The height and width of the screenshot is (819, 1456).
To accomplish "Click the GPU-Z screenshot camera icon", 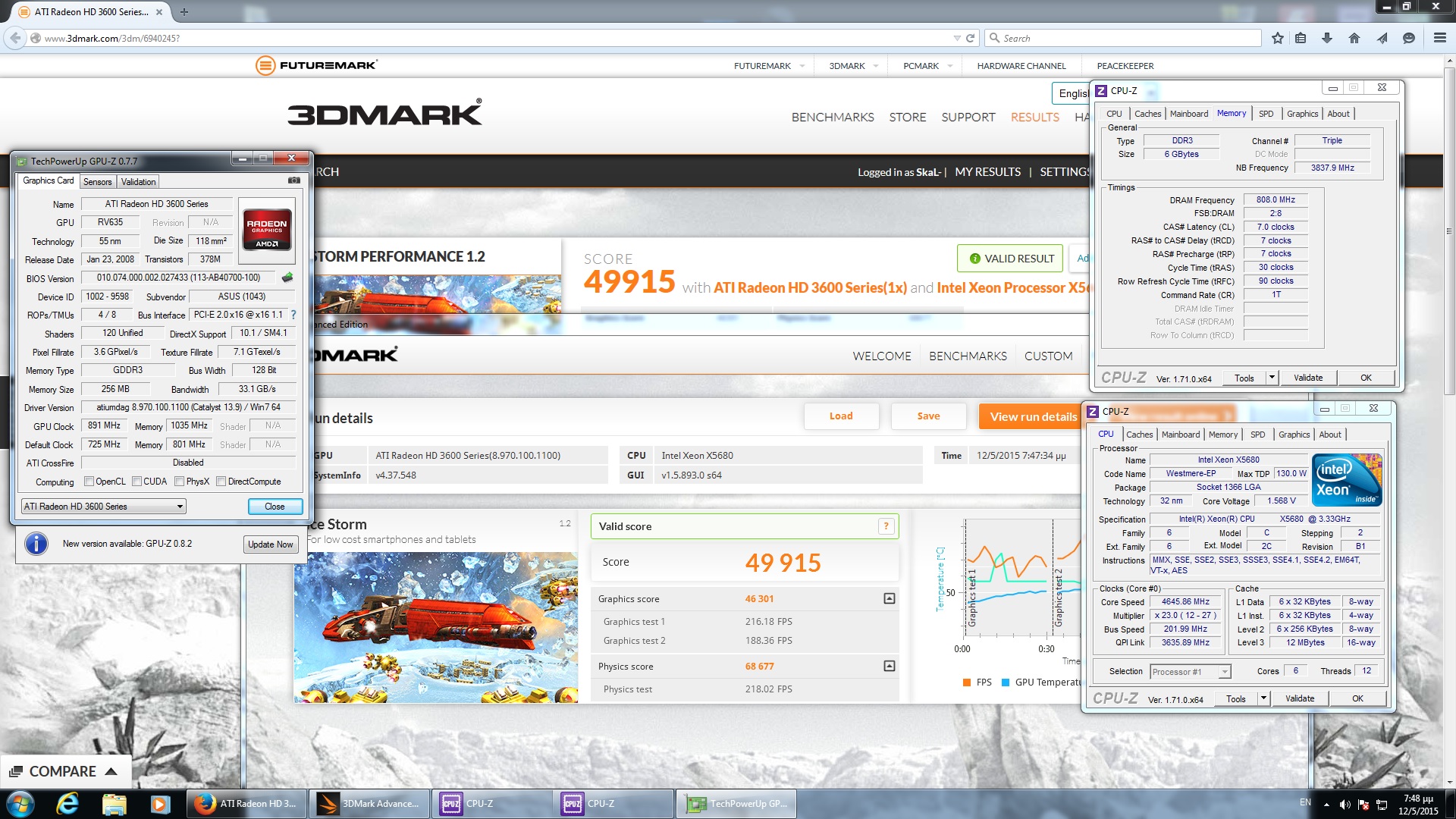I will pos(294,180).
